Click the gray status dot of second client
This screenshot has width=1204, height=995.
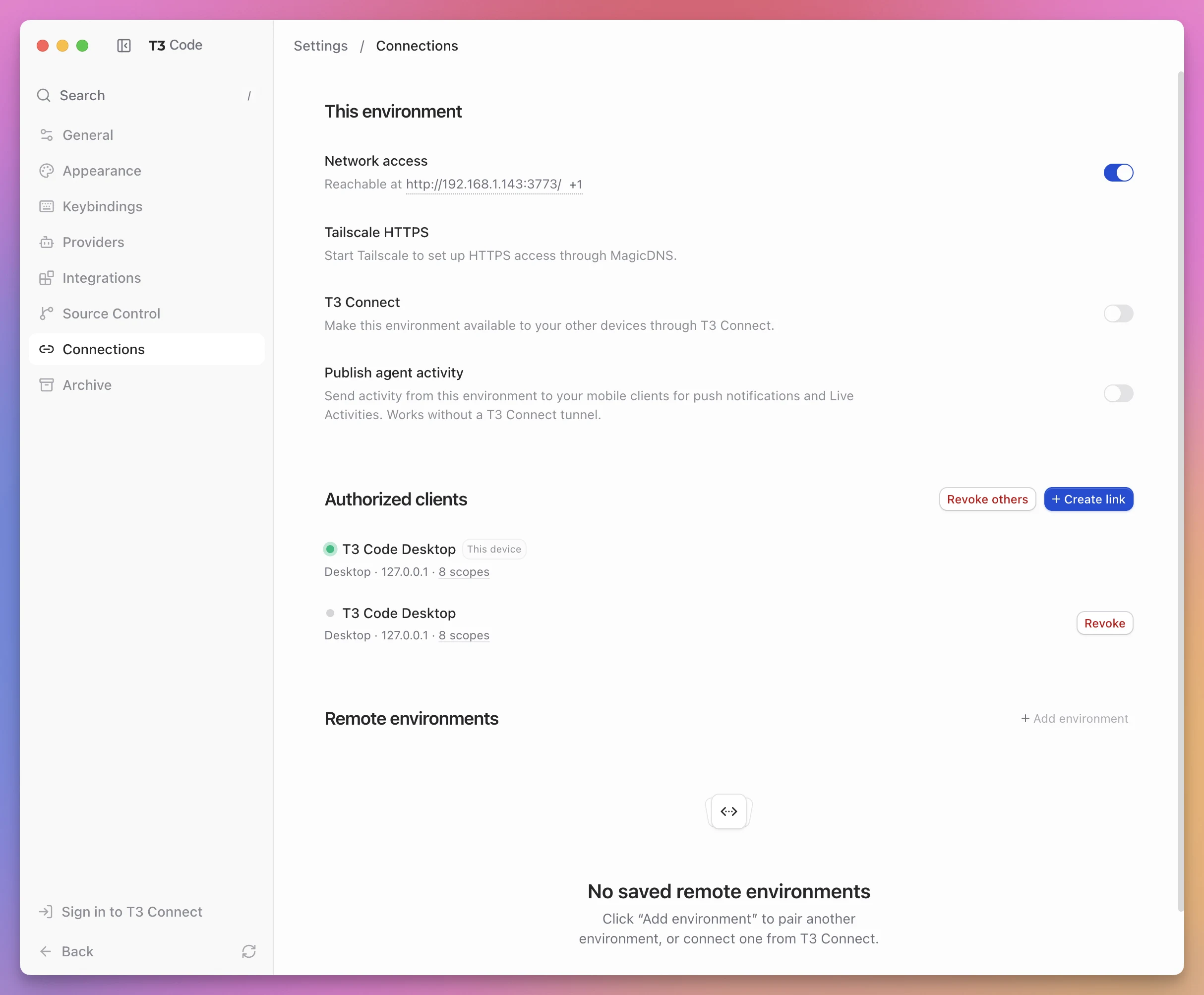point(330,613)
